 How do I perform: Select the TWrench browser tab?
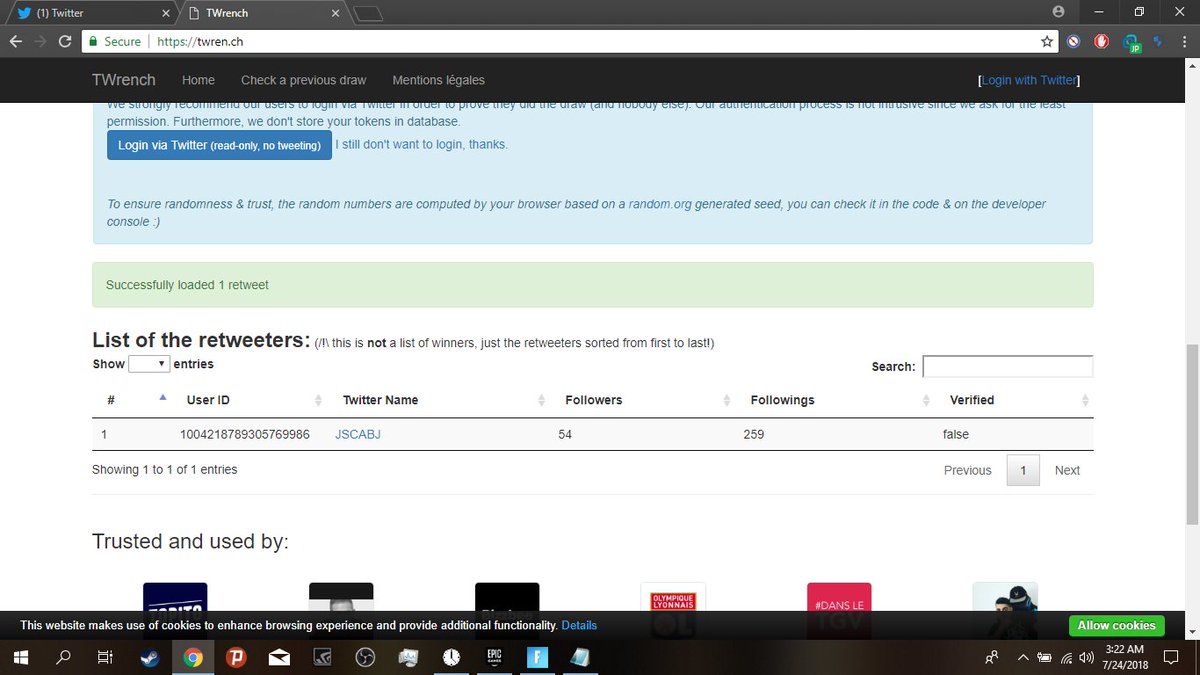click(x=260, y=13)
